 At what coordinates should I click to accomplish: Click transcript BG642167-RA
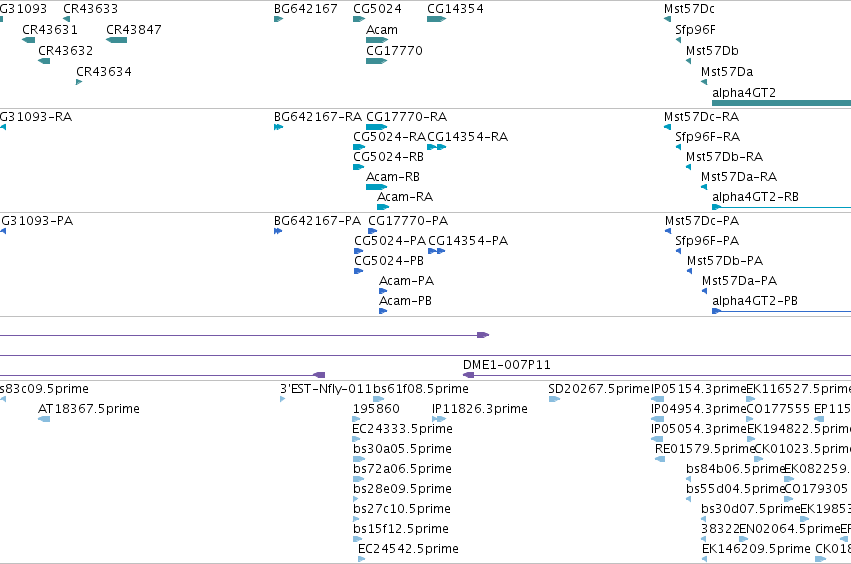[317, 117]
